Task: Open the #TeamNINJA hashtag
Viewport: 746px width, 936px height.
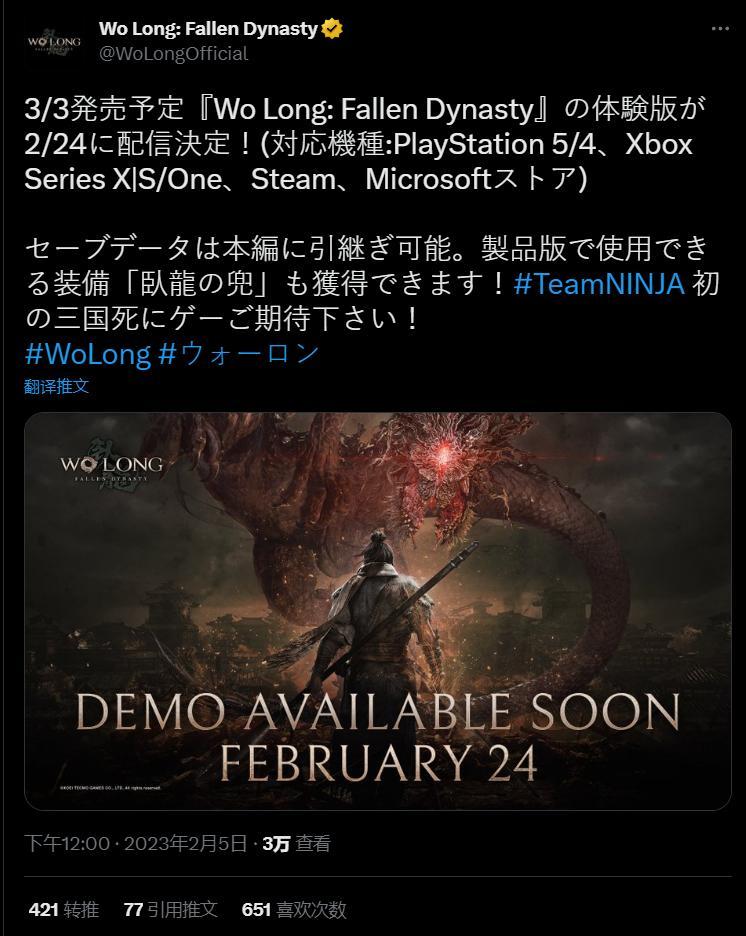Action: [x=599, y=283]
